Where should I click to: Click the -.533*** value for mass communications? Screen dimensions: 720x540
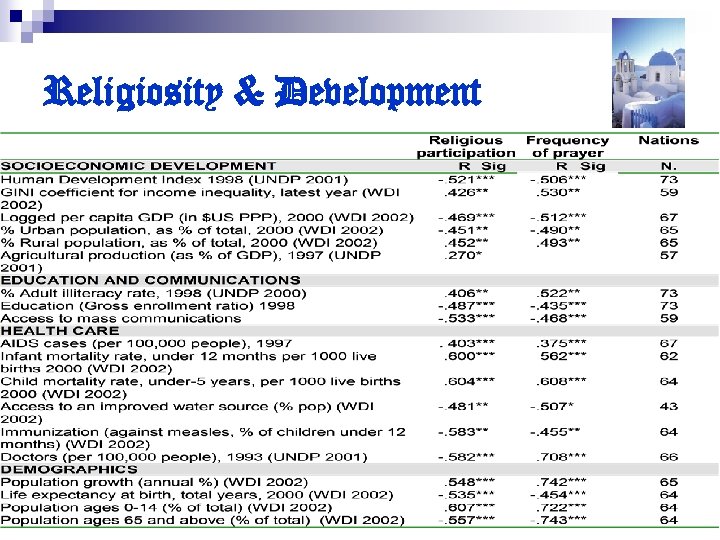(466, 319)
